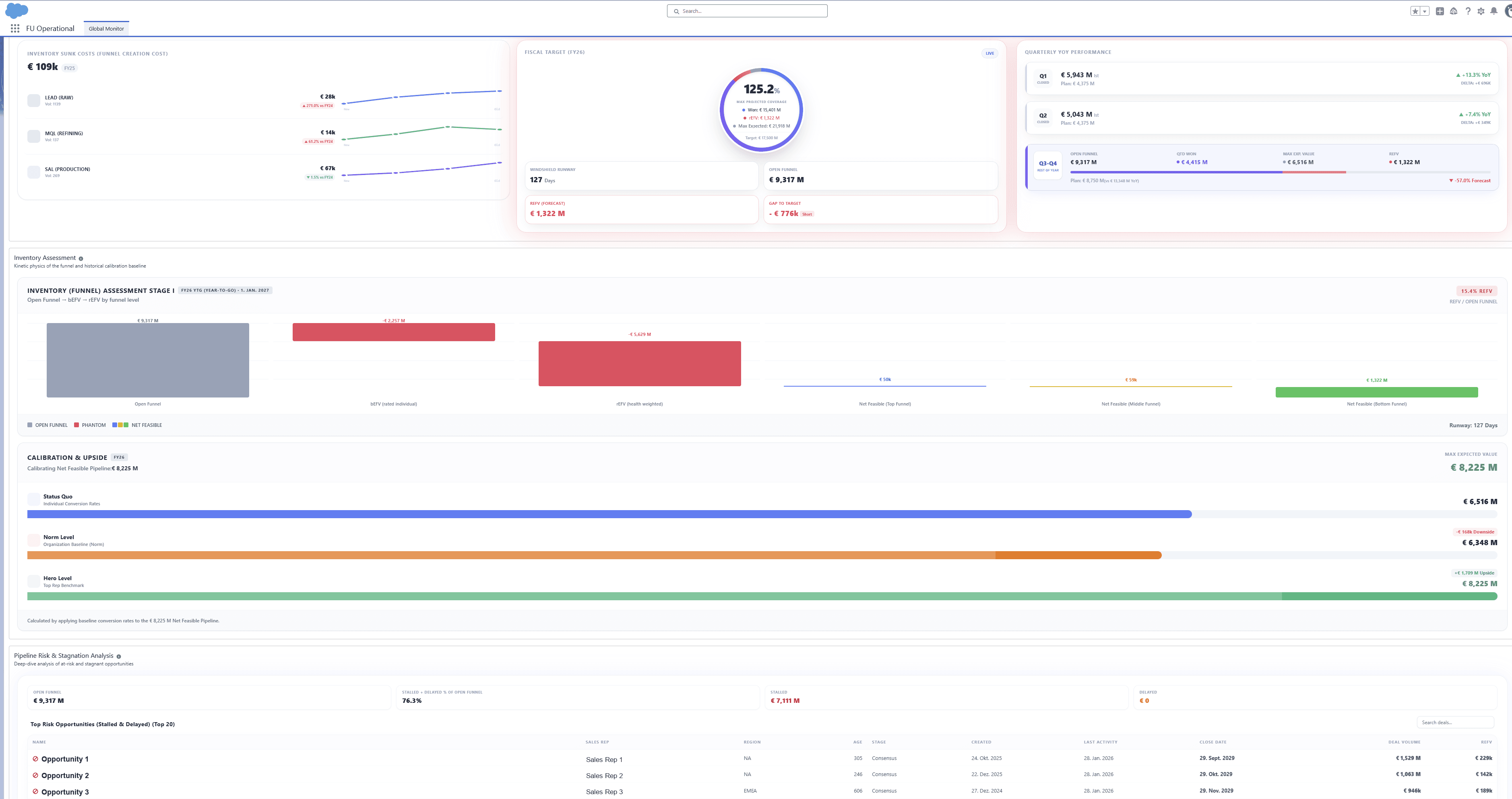Sort table by Deal Volume column header

tap(1404, 742)
